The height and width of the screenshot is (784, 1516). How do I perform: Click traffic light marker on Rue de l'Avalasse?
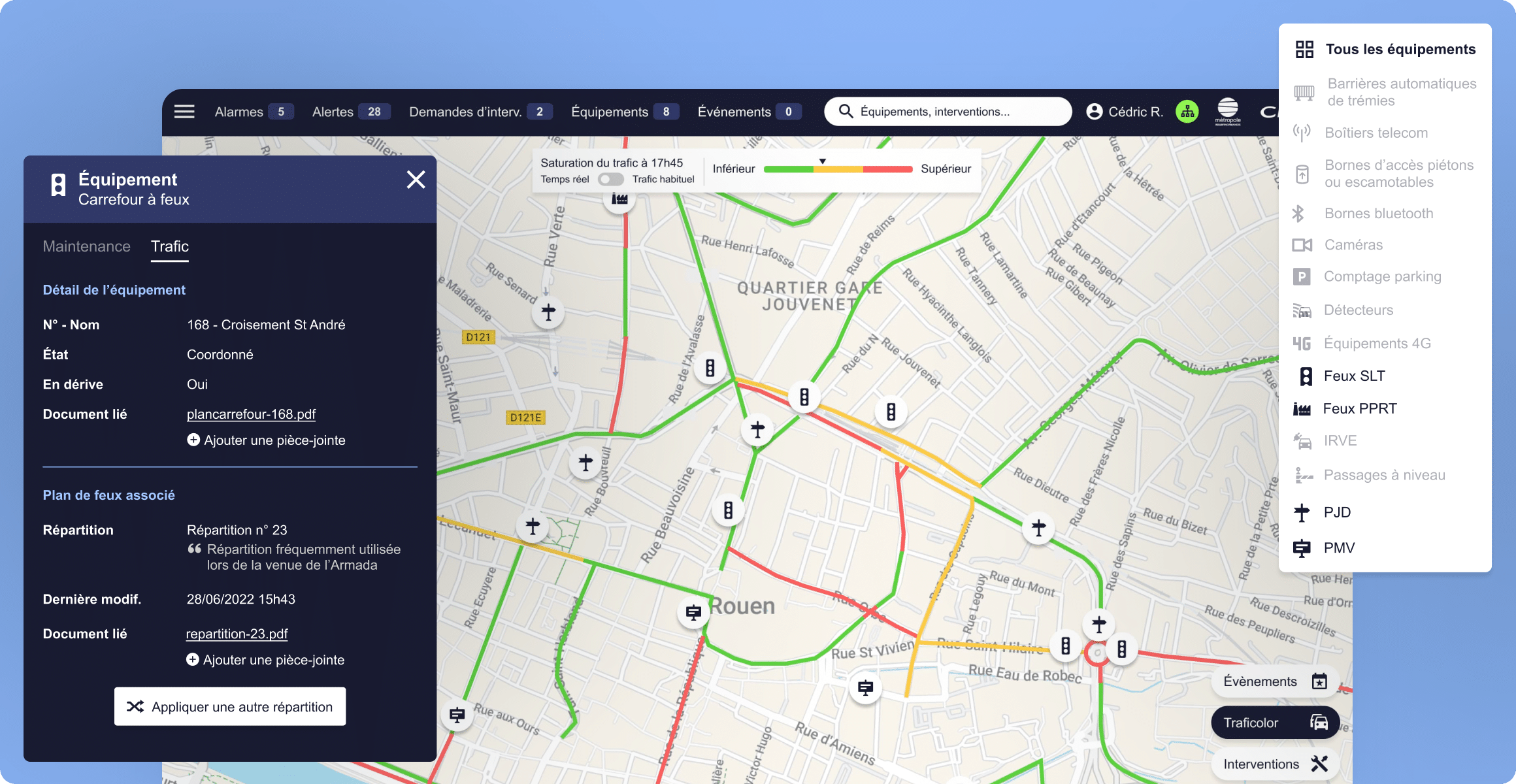710,368
